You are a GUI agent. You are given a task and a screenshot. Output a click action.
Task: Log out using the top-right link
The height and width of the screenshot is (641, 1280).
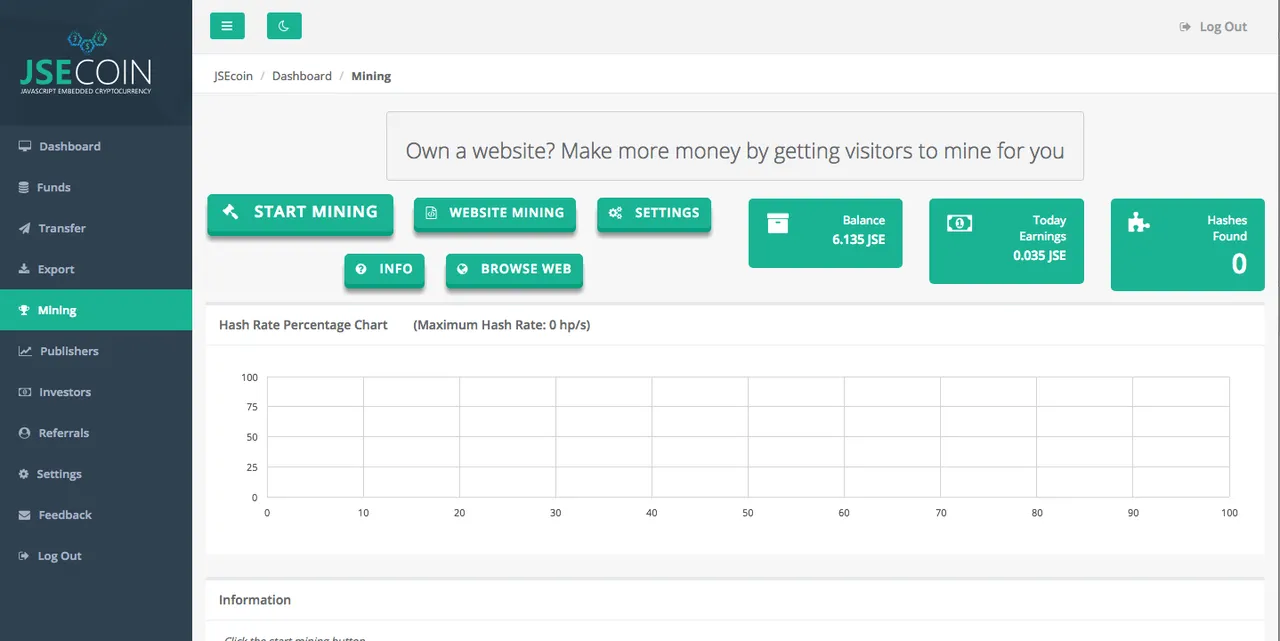pyautogui.click(x=1213, y=27)
